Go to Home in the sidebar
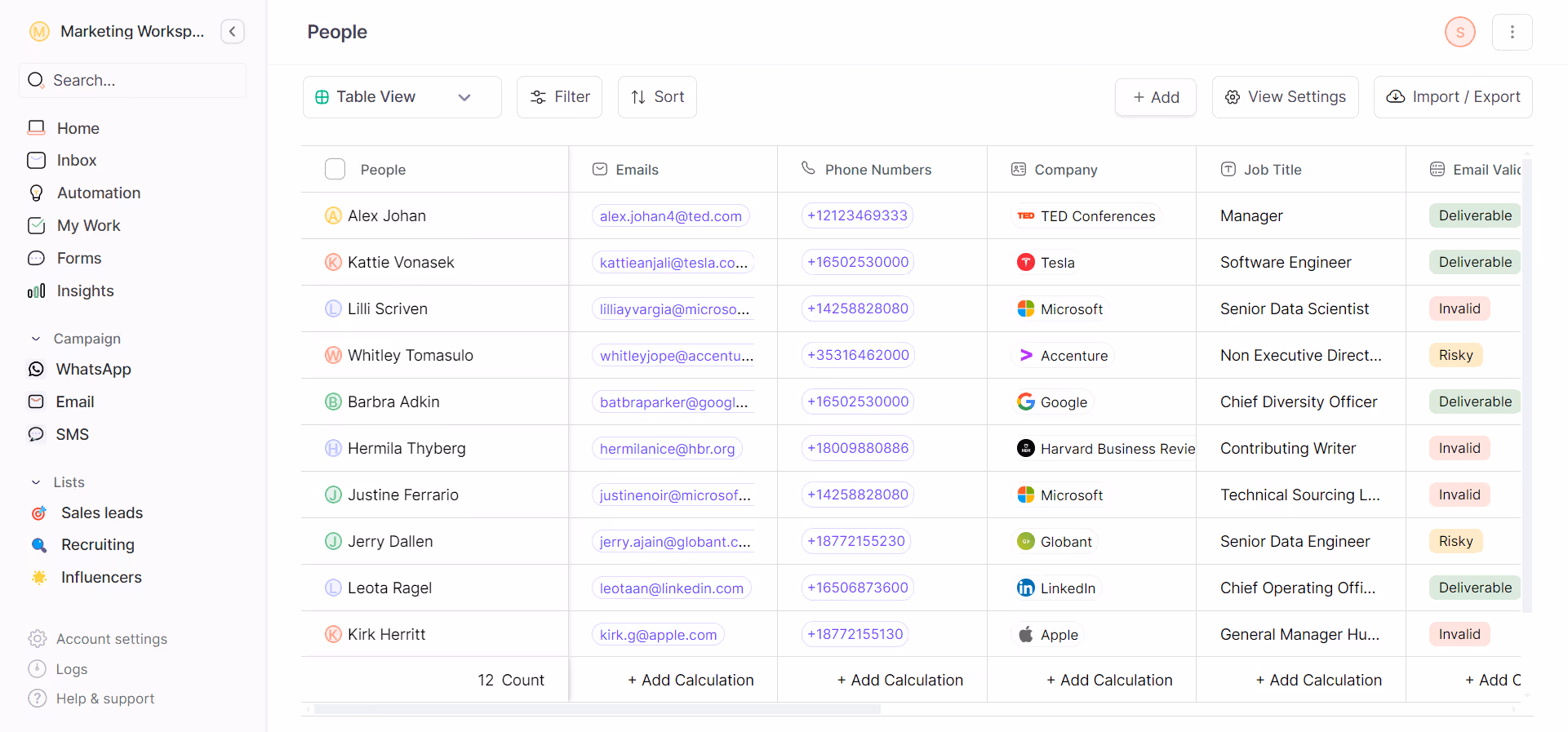The height and width of the screenshot is (732, 1568). point(78,128)
